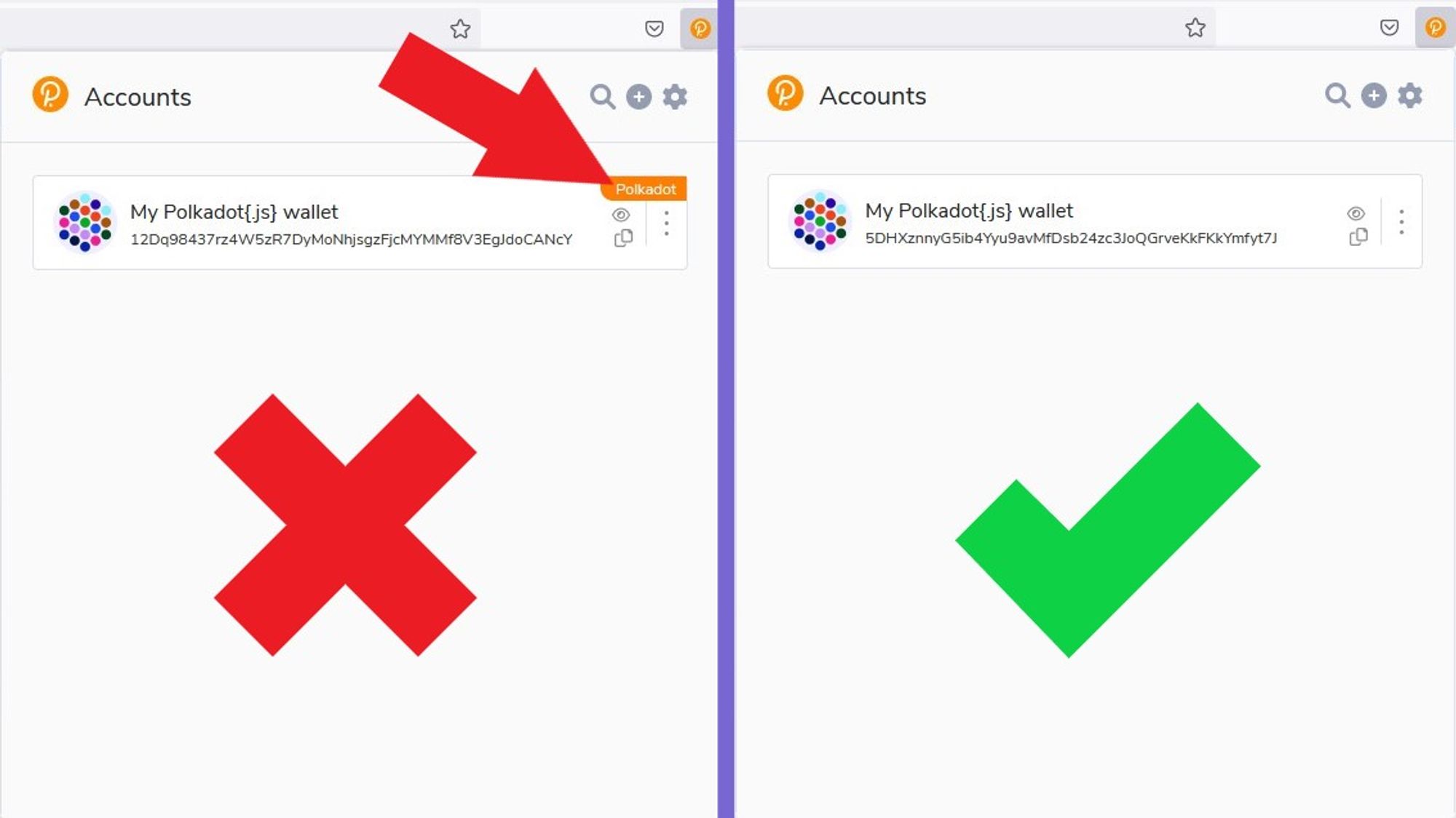Click the orange Polkadot network badge

[644, 189]
